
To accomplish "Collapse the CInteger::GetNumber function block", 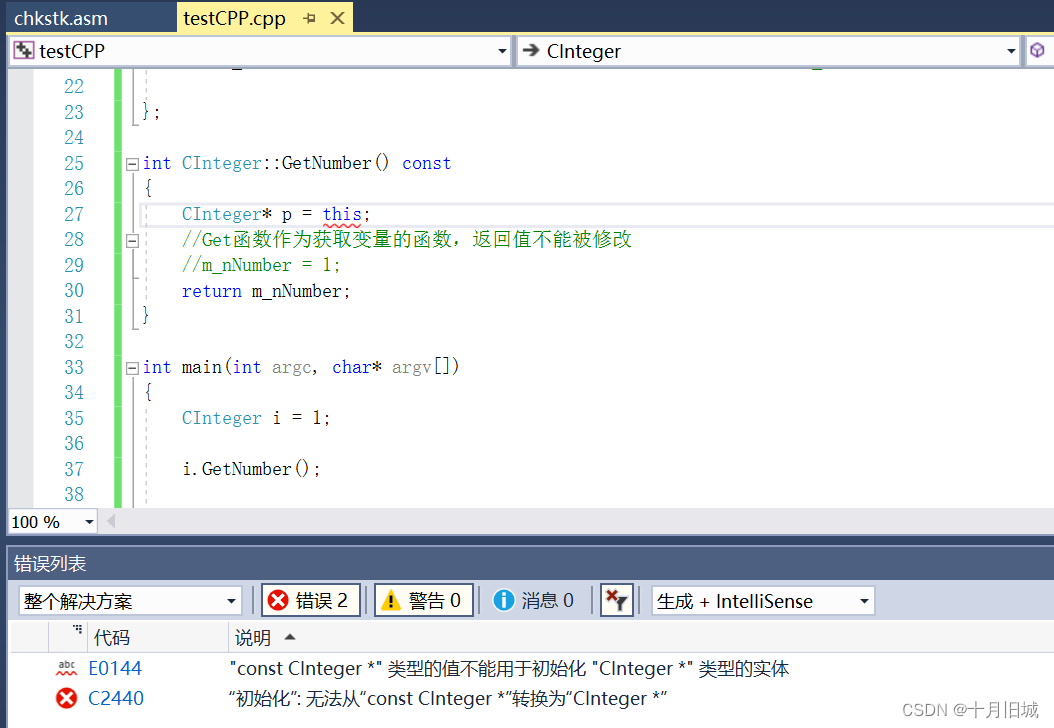I will tap(132, 163).
